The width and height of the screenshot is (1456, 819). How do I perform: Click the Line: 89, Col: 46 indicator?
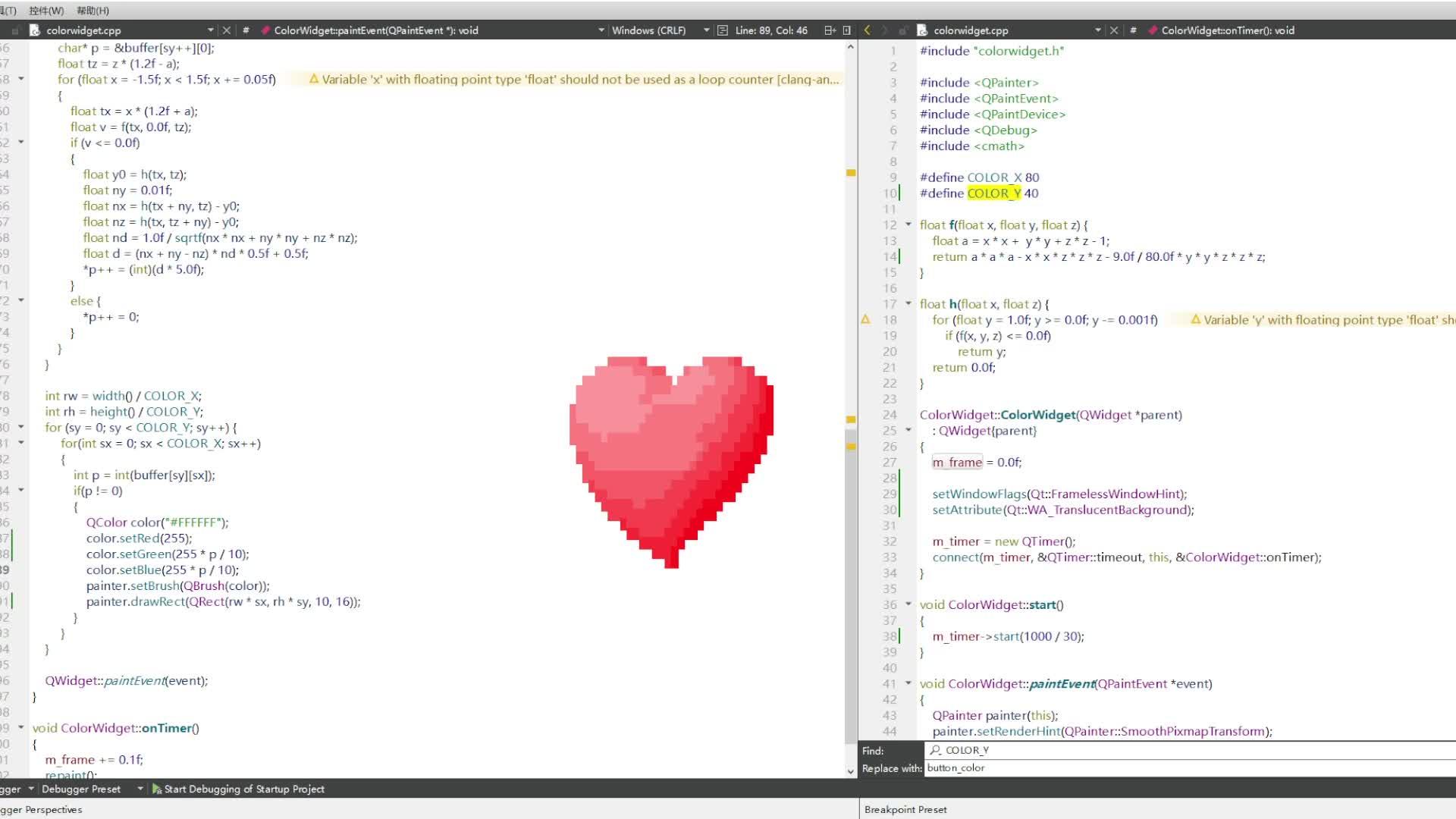point(770,30)
